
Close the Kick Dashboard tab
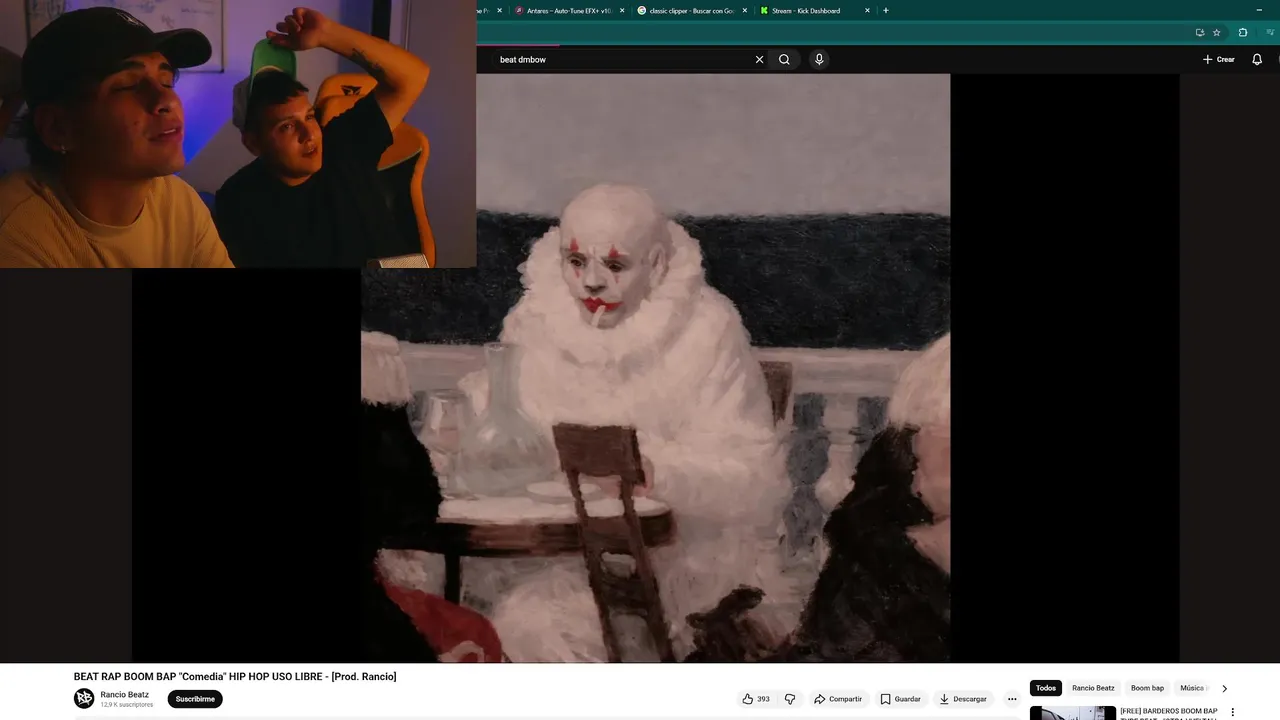pos(867,10)
